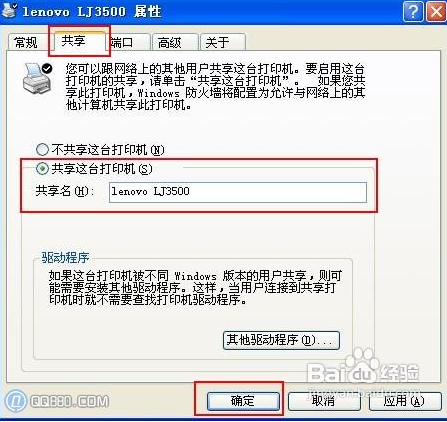Screen dimensions: 447x422
Task: Select 不共享这台打印机 radio button
Action: (42, 150)
